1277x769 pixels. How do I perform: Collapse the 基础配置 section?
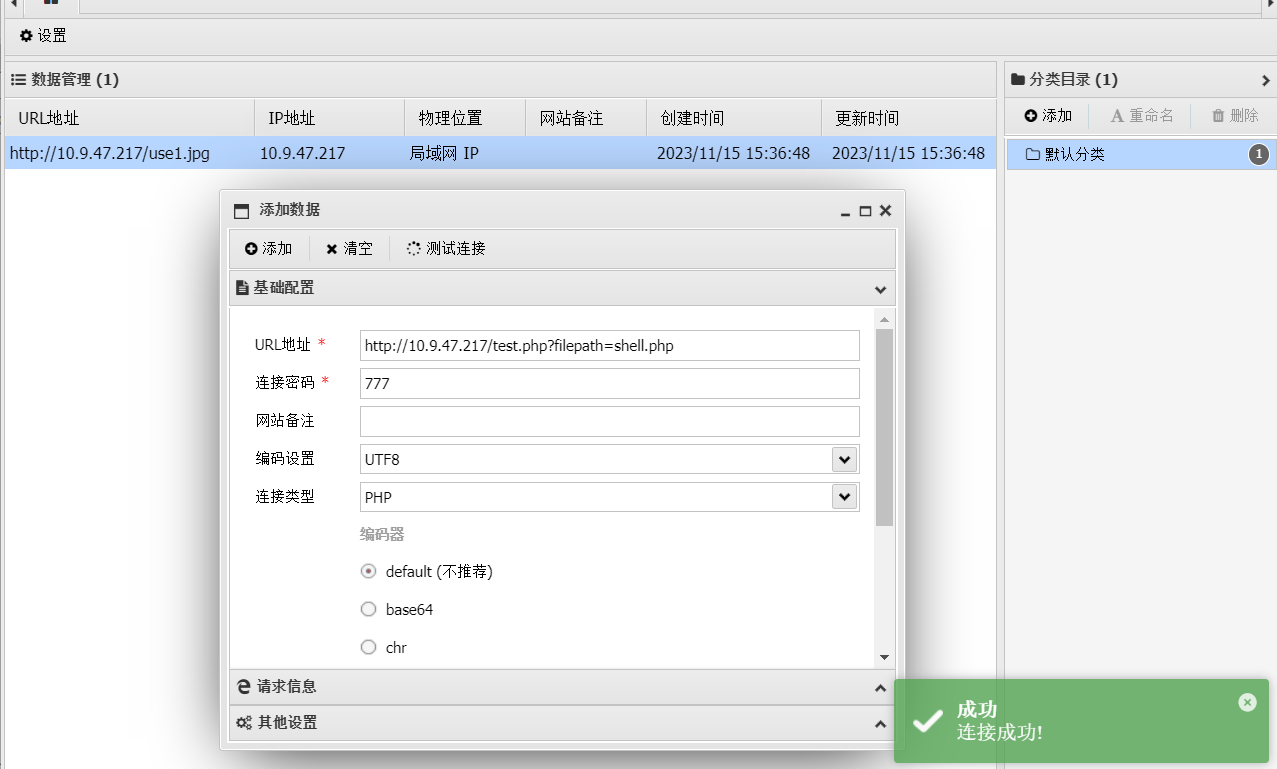pos(880,289)
